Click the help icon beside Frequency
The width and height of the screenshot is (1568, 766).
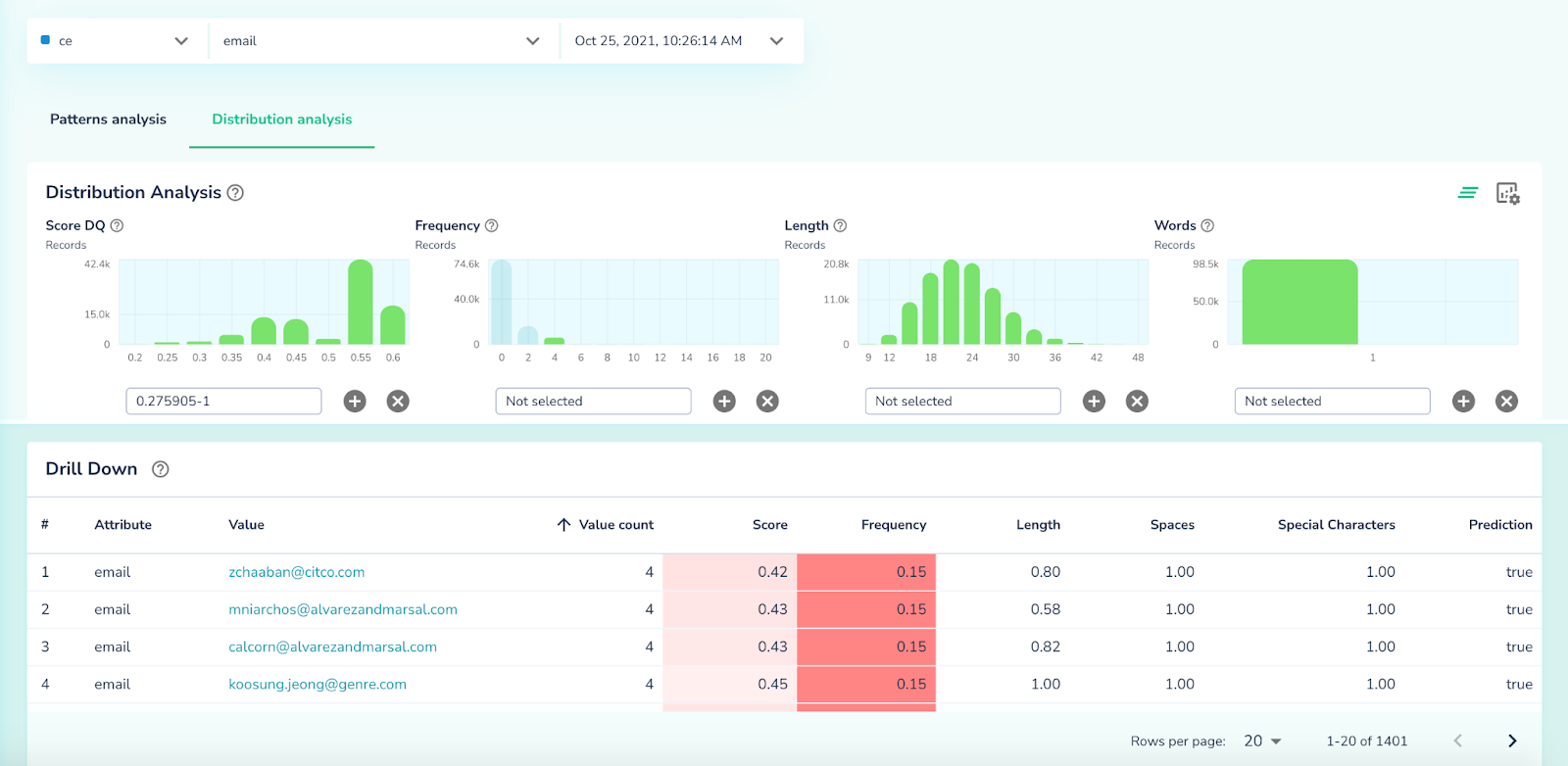492,225
